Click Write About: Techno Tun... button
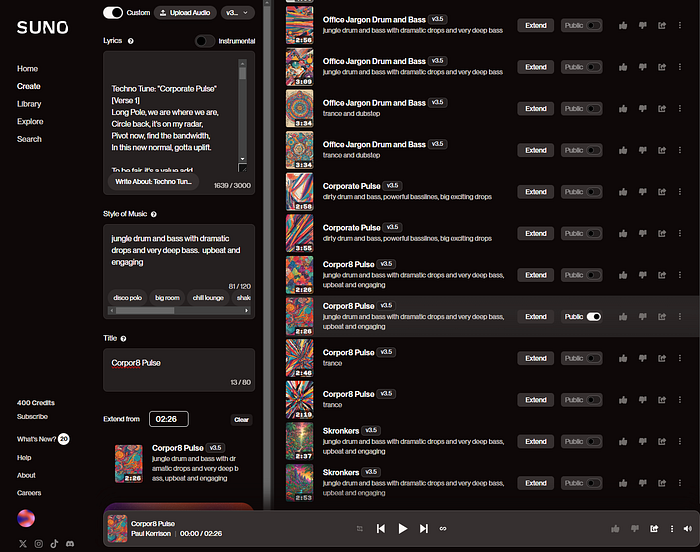Viewport: 700px width, 552px height. 154,182
